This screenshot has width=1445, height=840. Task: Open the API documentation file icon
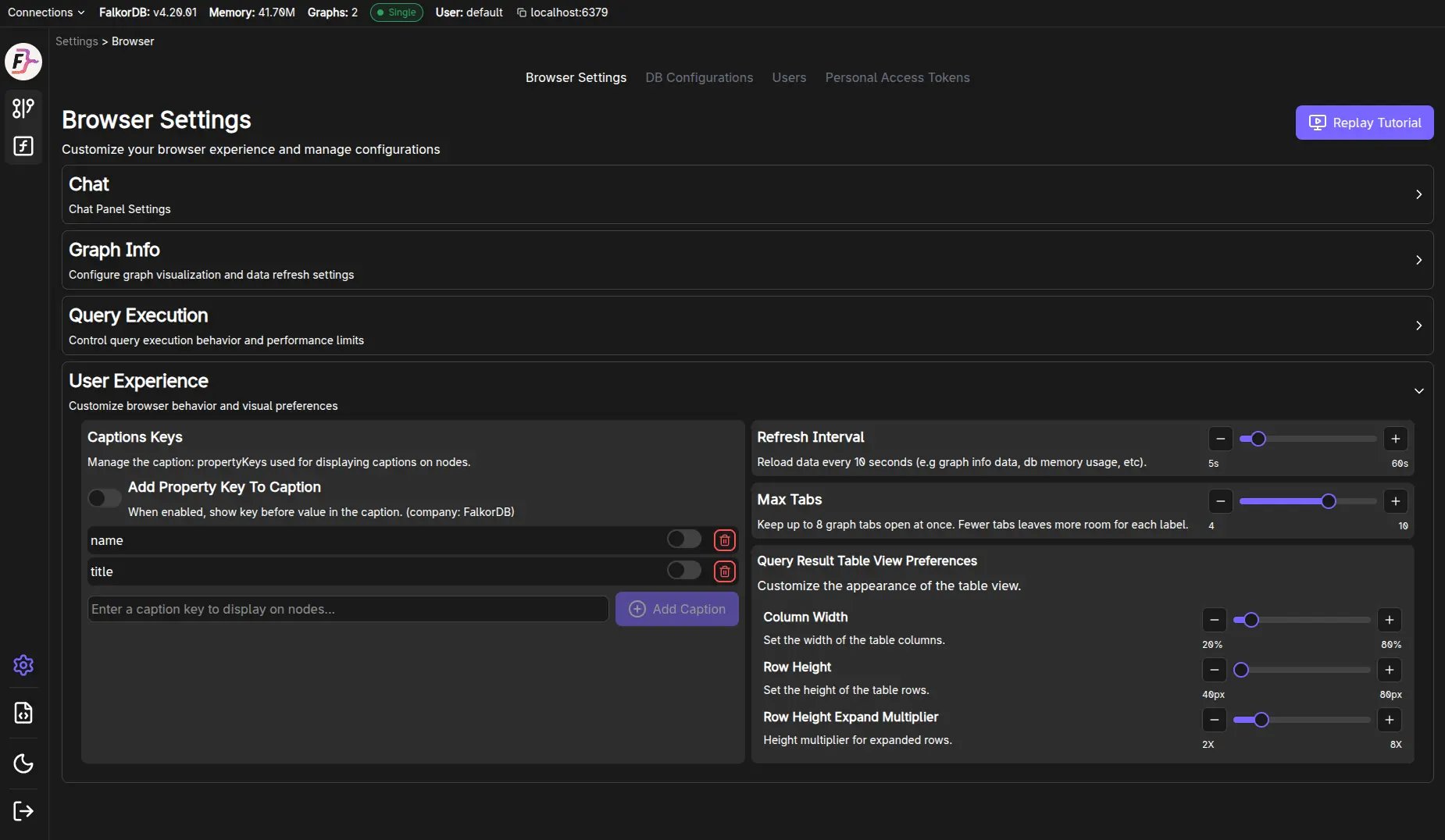[23, 713]
